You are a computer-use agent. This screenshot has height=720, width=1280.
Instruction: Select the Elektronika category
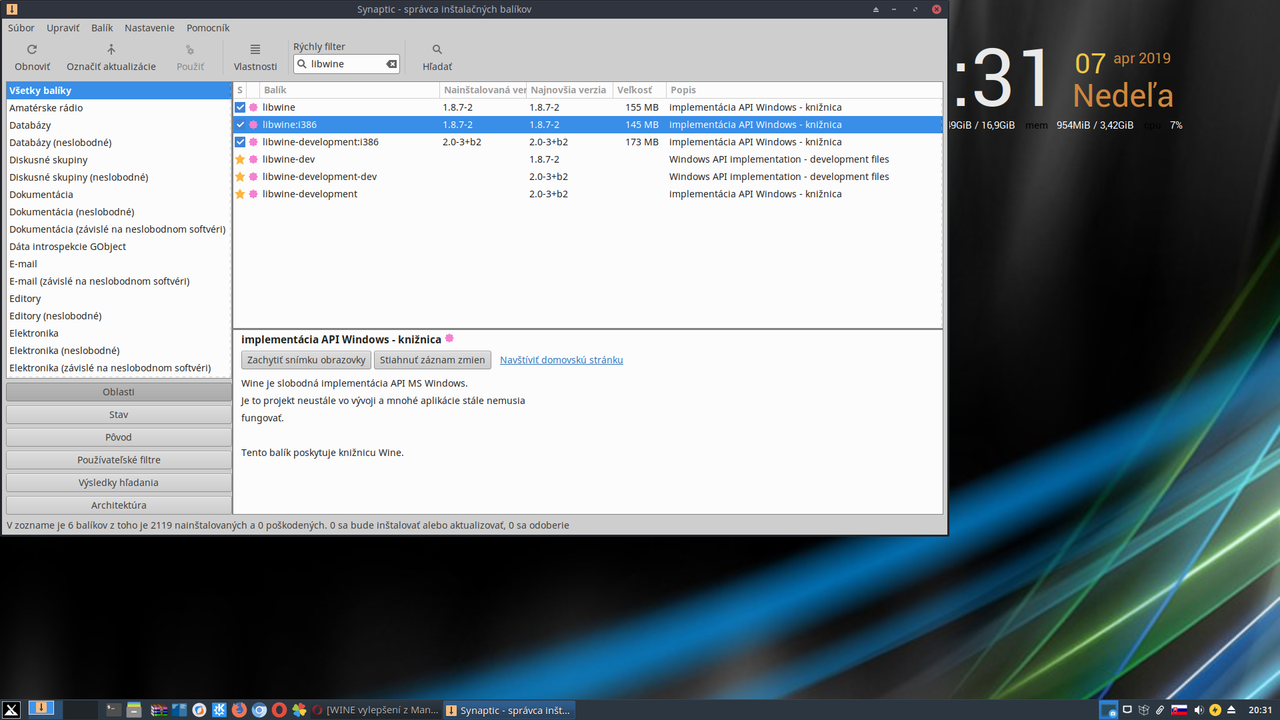pyautogui.click(x=119, y=333)
